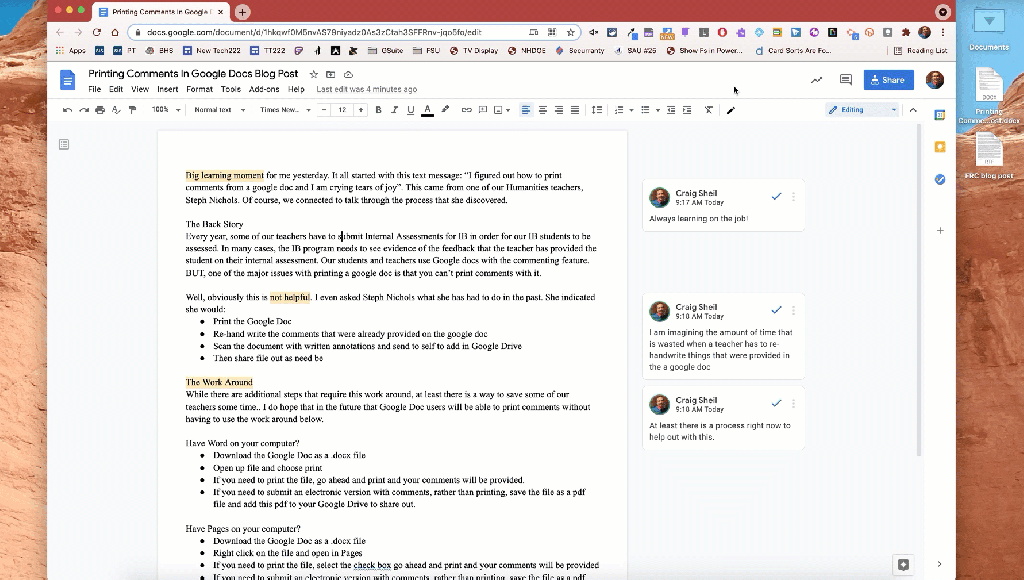Toggle italic formatting
Image resolution: width=1024 pixels, height=580 pixels.
point(395,110)
